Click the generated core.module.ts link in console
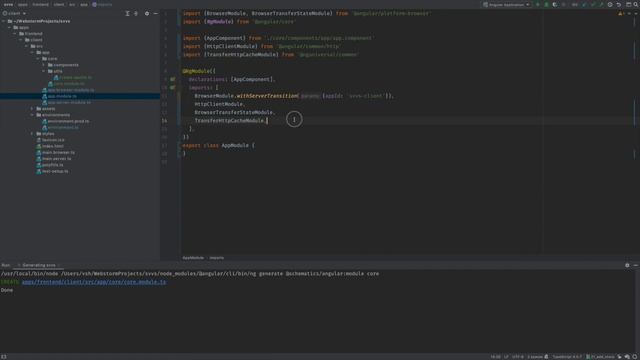 94,282
